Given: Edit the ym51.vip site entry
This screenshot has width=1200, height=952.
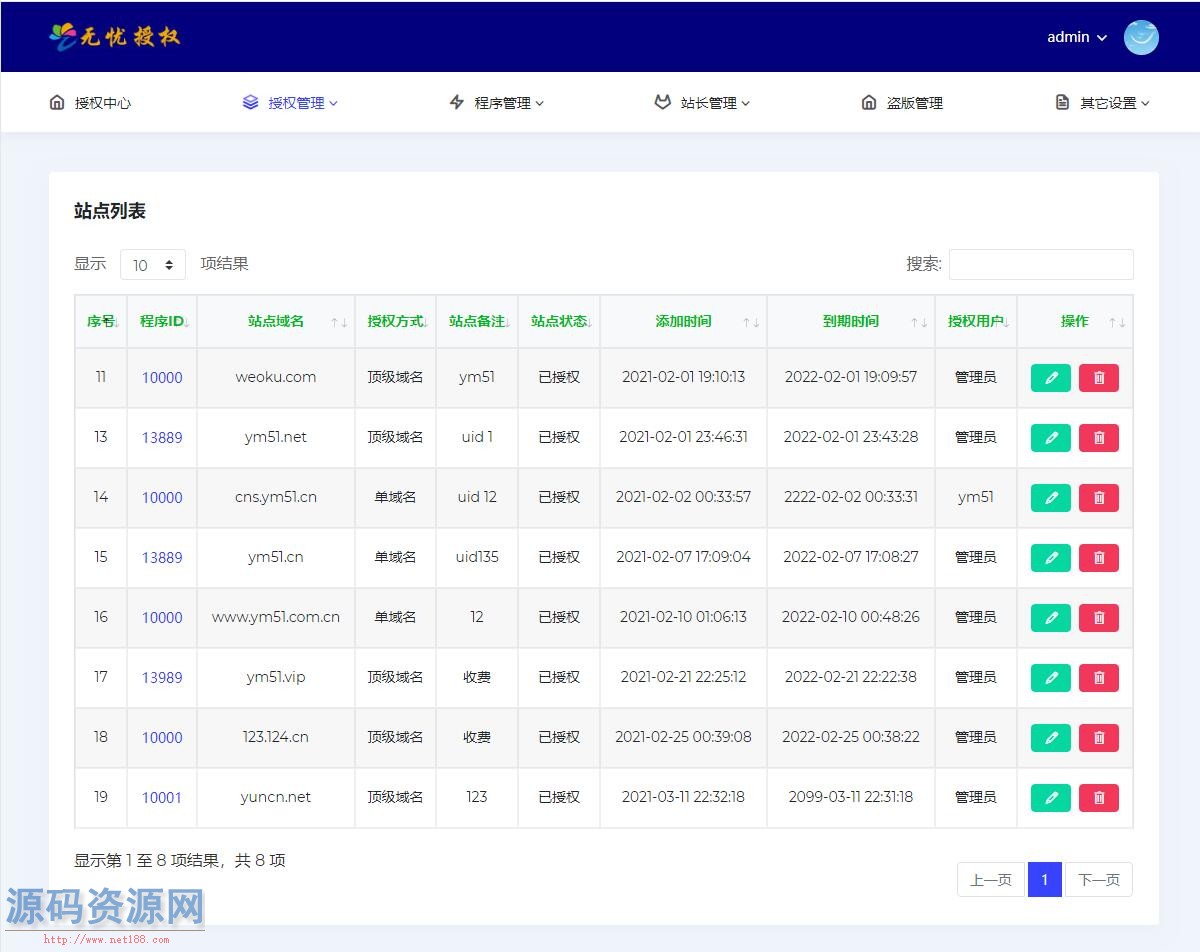Looking at the screenshot, I should [1050, 678].
